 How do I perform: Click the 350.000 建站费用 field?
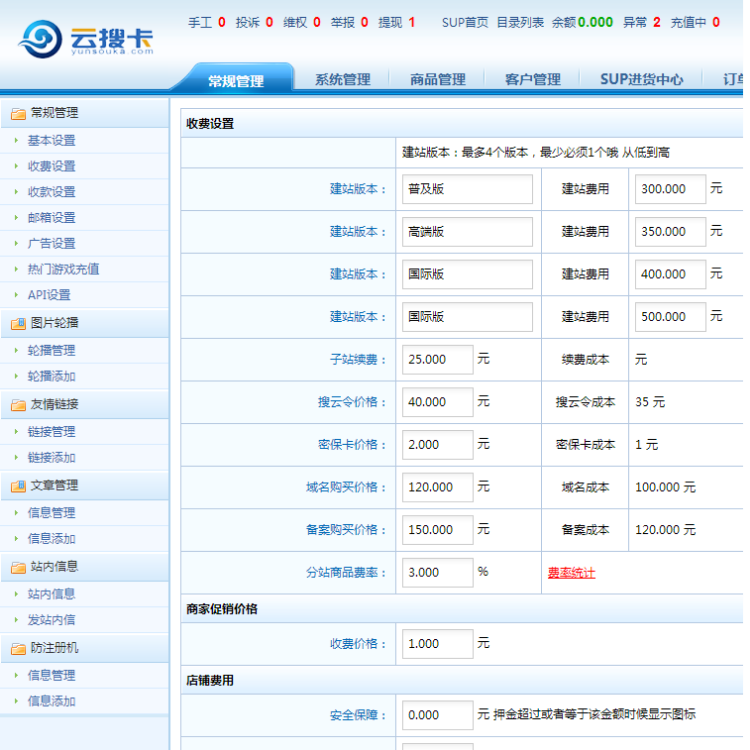click(x=670, y=232)
